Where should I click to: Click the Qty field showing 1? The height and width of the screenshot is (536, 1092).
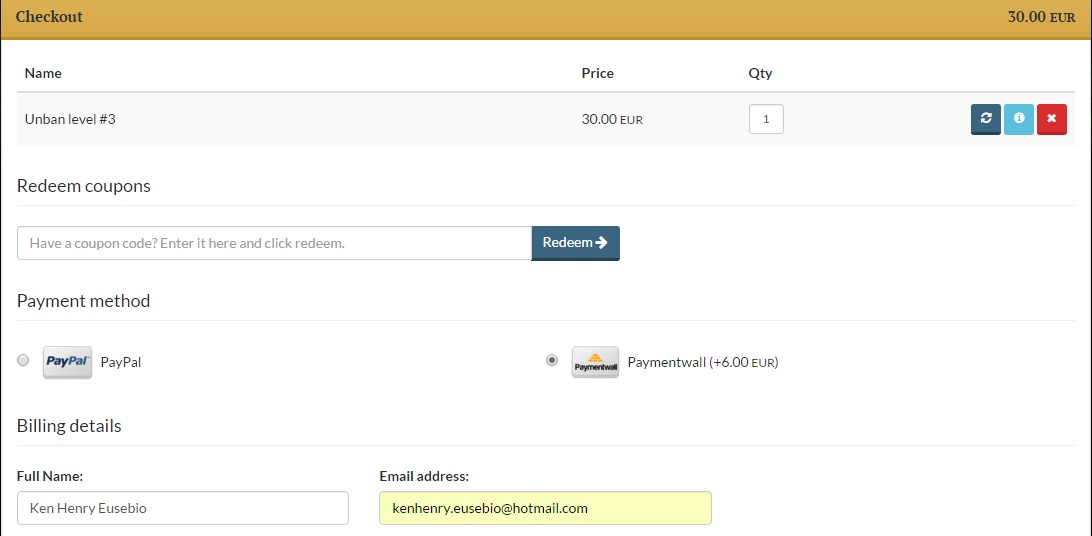click(766, 119)
